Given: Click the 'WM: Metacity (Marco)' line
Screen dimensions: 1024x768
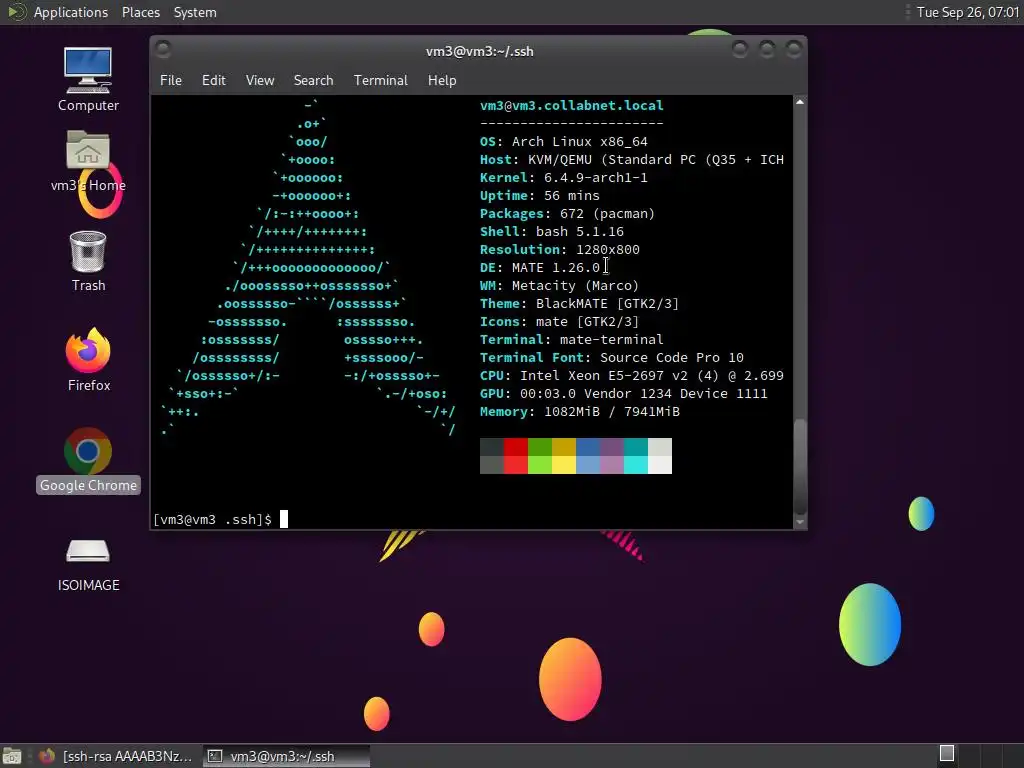Looking at the screenshot, I should 559,285.
